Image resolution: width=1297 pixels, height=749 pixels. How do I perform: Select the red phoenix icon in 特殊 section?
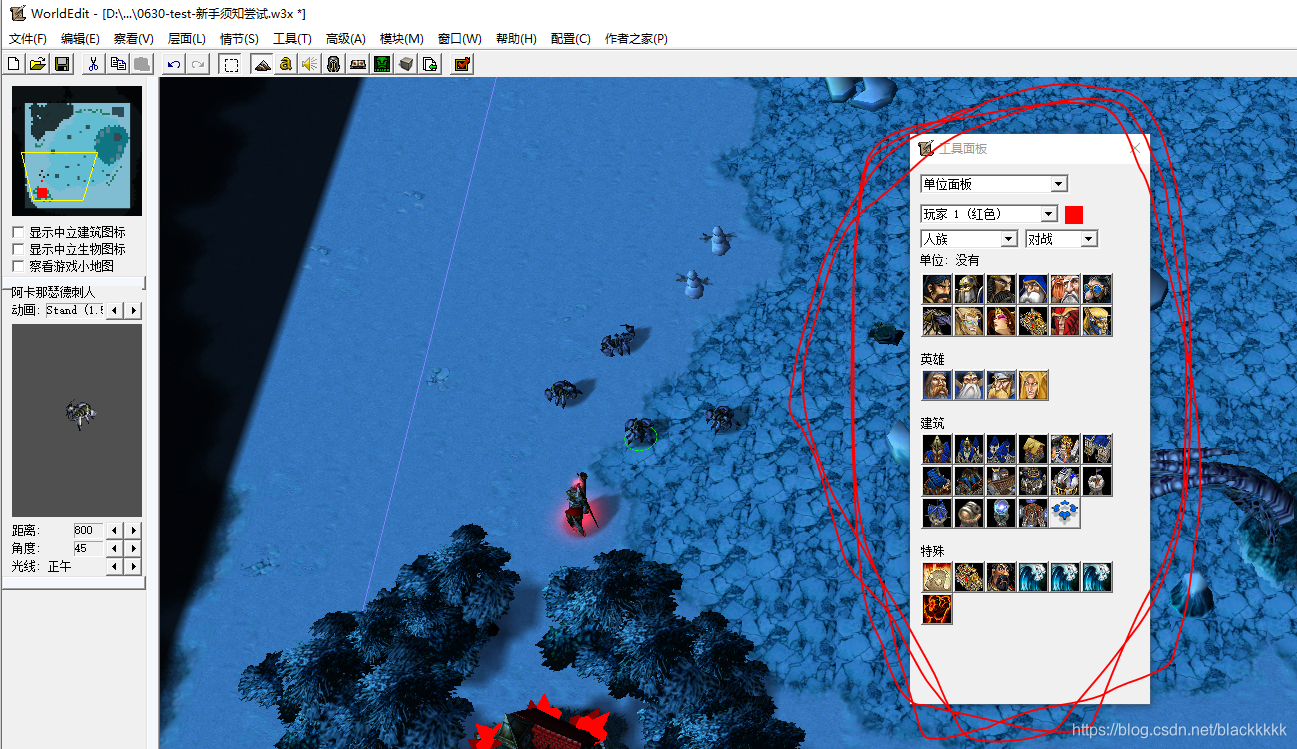[x=937, y=609]
